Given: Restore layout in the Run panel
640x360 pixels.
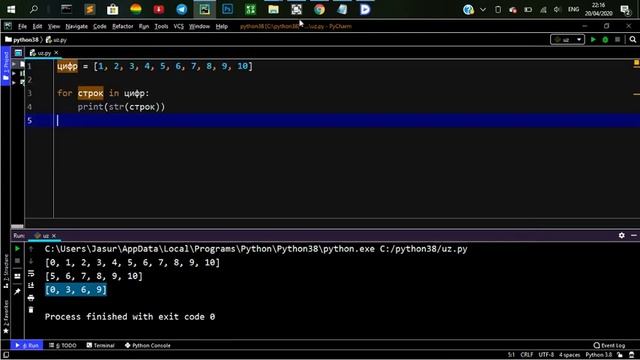Looking at the screenshot, I should [x=17, y=276].
